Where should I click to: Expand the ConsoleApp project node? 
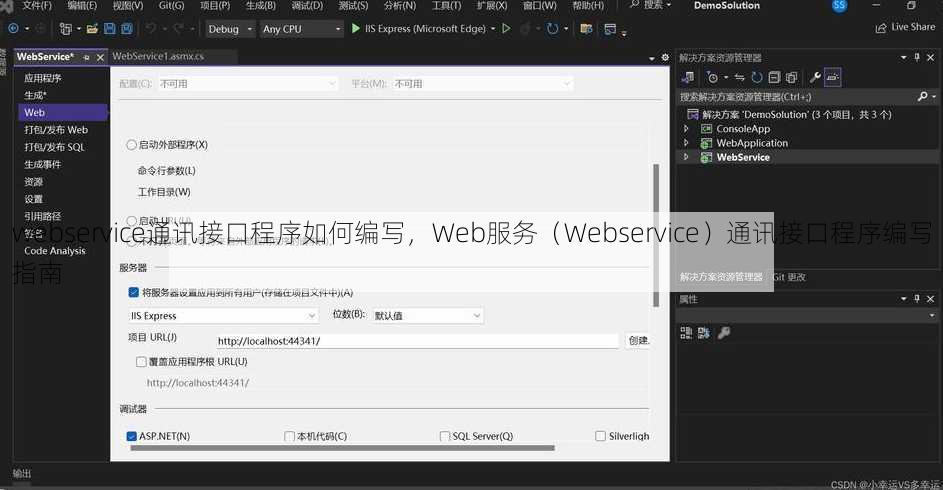coord(686,129)
